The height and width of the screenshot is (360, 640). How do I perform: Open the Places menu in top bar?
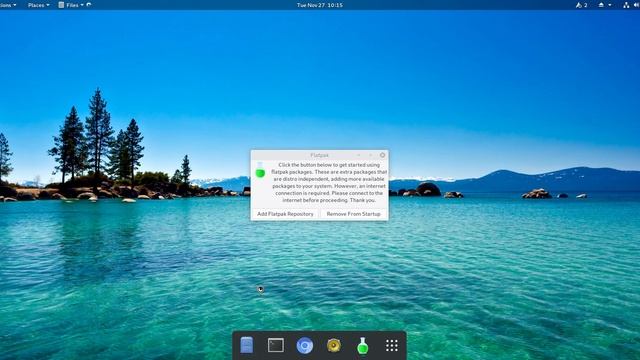pyautogui.click(x=38, y=5)
